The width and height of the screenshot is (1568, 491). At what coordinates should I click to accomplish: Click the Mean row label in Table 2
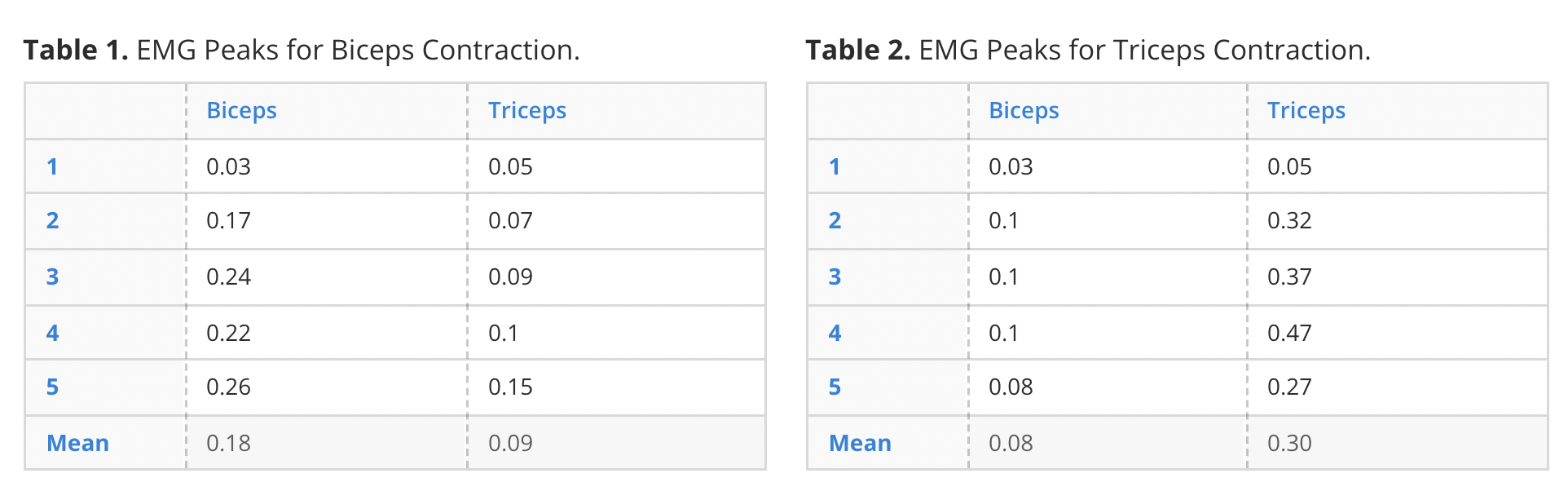pyautogui.click(x=860, y=444)
